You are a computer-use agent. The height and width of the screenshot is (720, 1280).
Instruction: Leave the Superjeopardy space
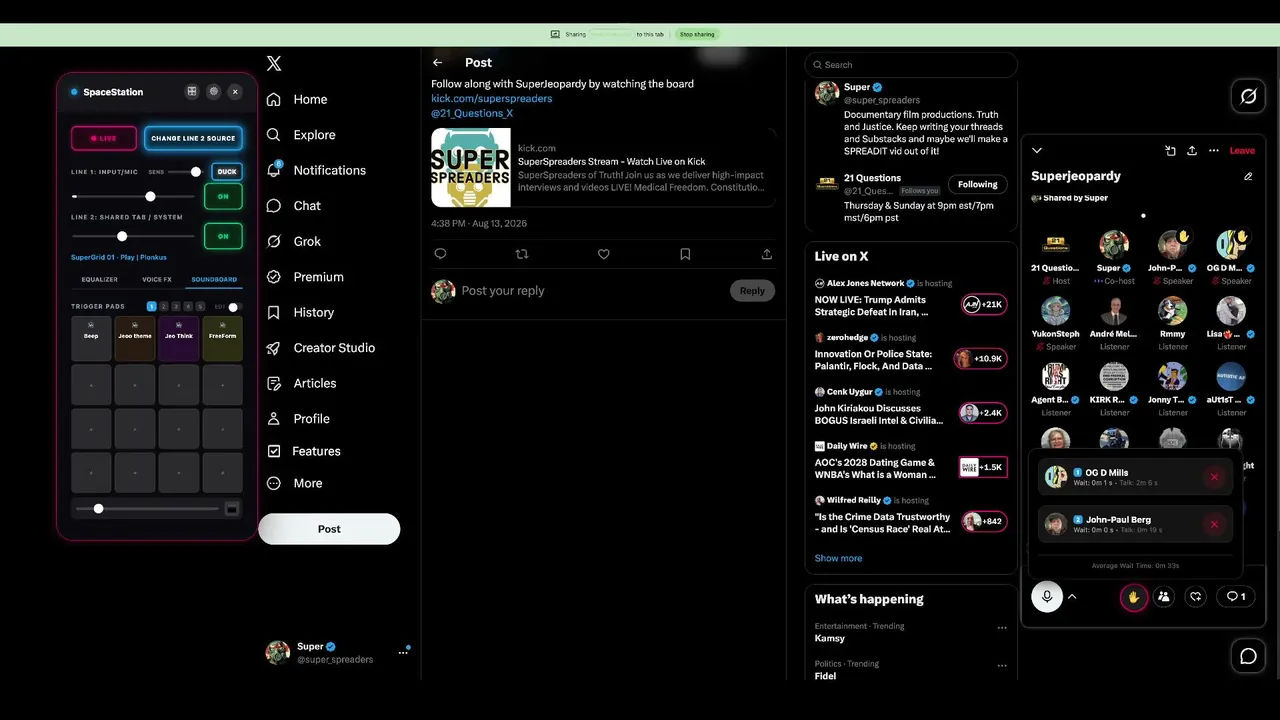(1242, 151)
